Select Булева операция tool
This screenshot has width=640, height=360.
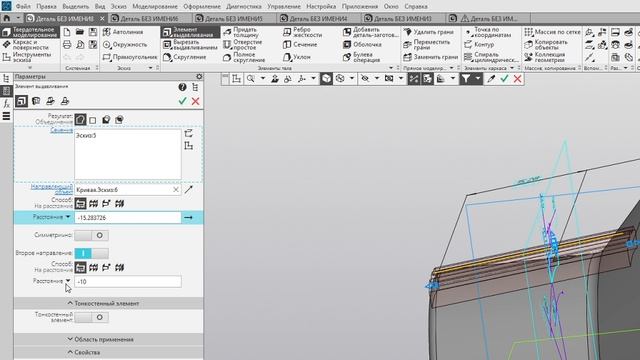362,57
